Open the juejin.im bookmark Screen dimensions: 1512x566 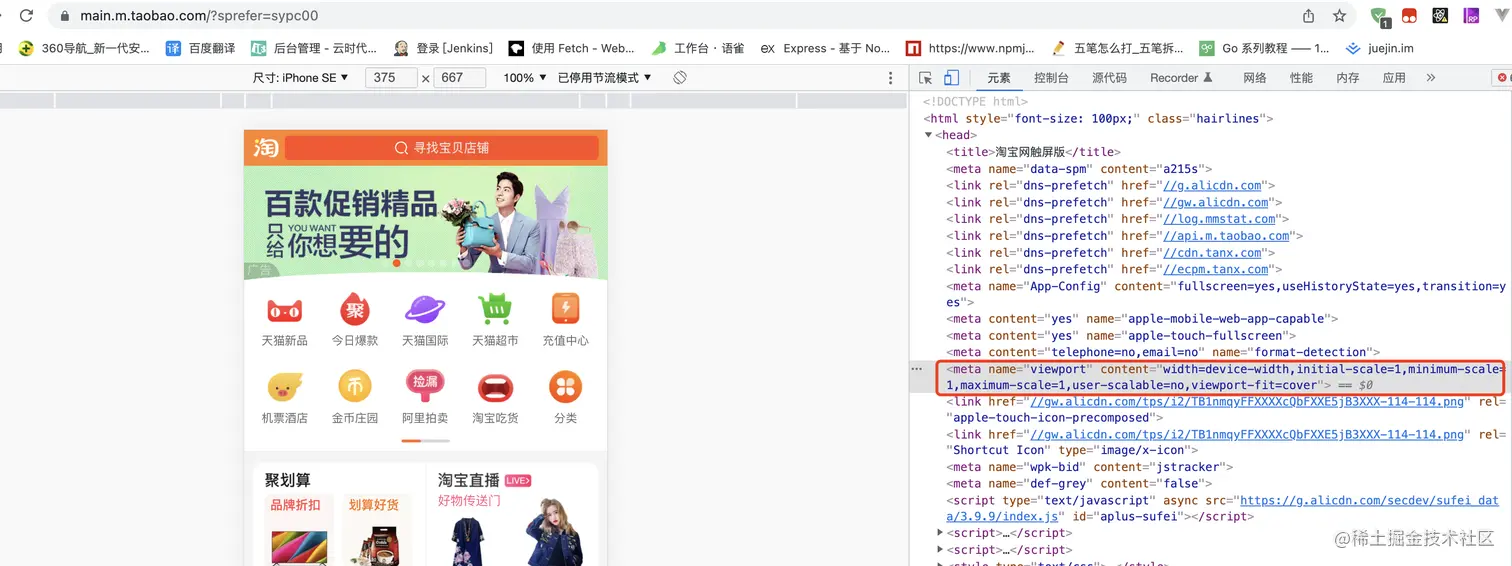[1382, 48]
